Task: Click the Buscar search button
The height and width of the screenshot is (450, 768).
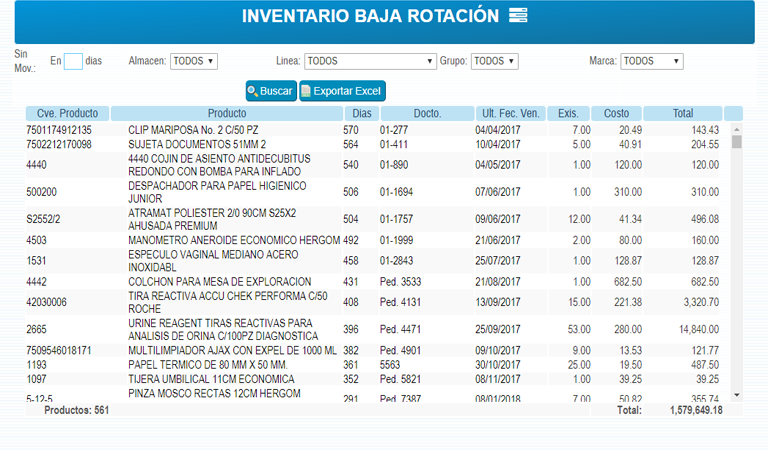Action: 270,91
